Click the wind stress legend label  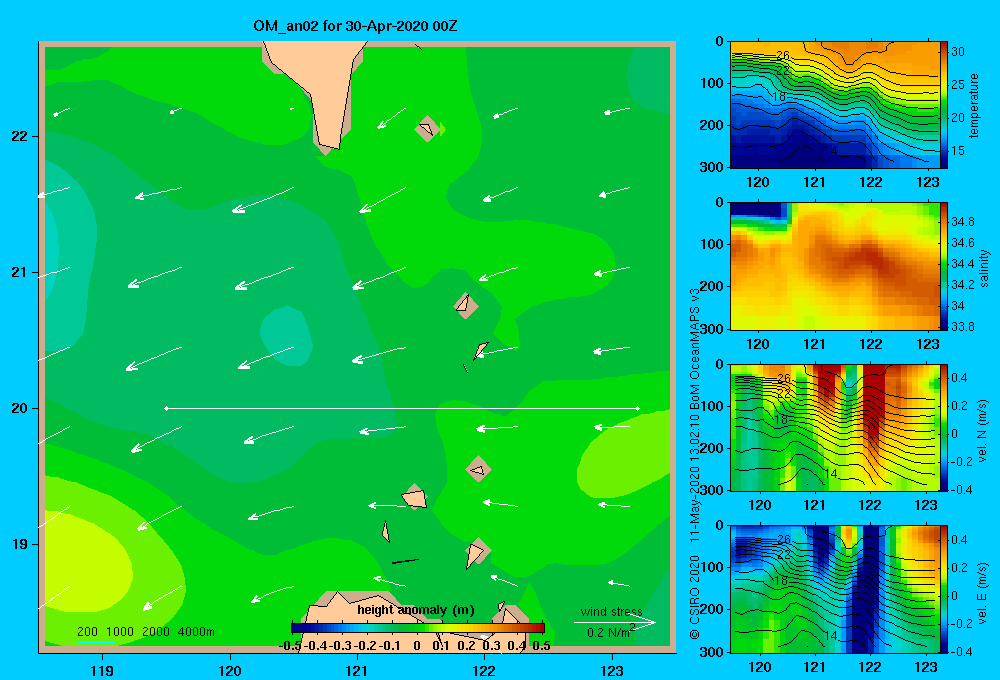(612, 612)
